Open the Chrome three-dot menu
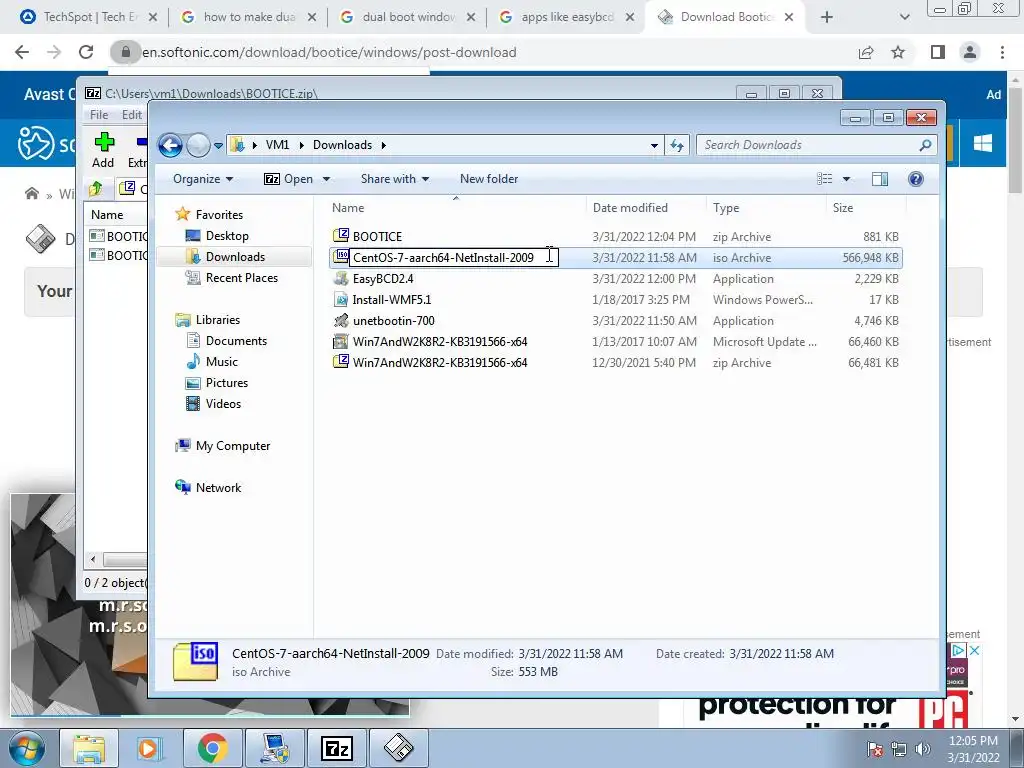The image size is (1024, 768). click(1002, 52)
